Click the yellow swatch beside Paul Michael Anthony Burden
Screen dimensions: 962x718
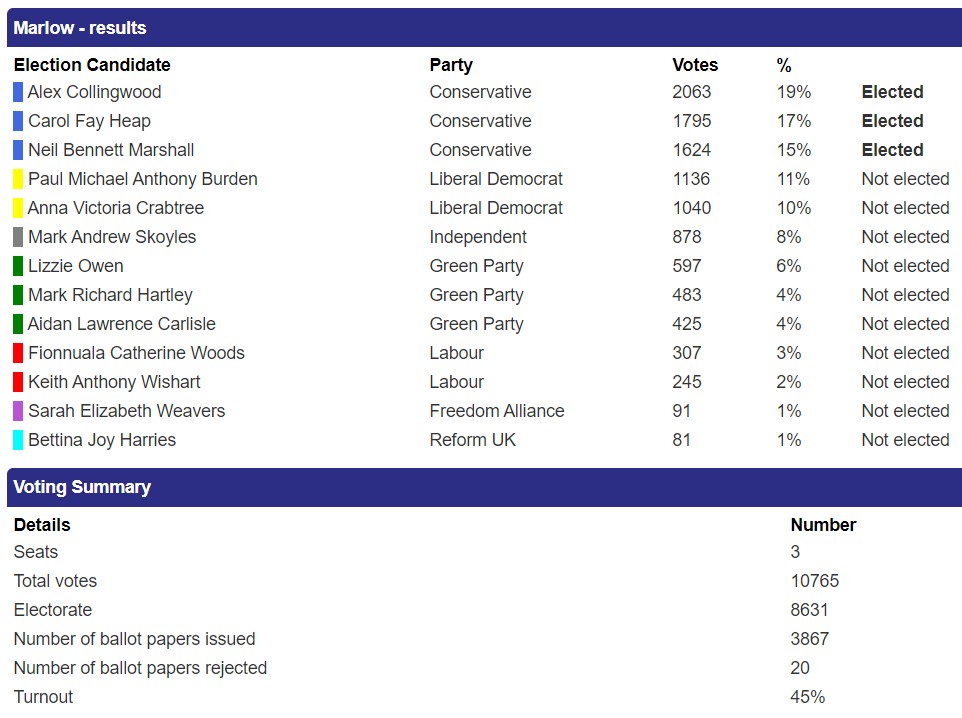pyautogui.click(x=18, y=179)
